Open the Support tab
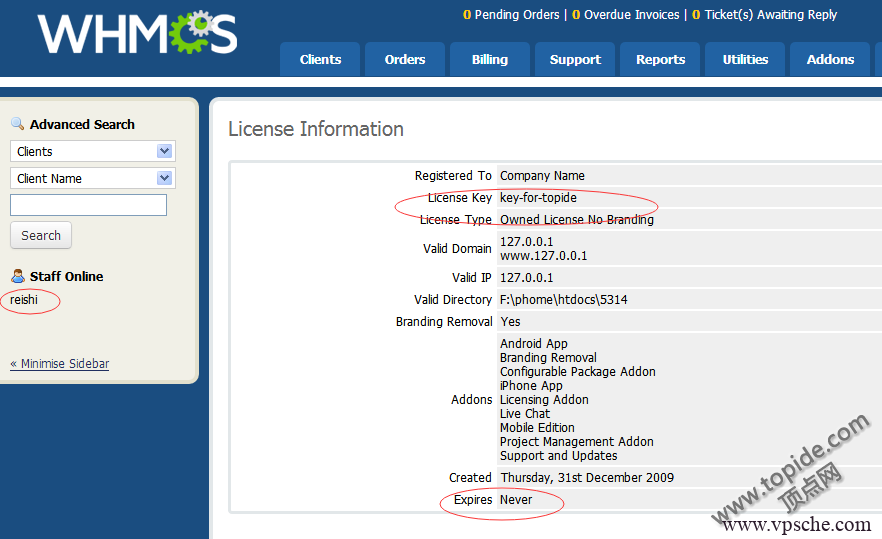Viewport: 882px width, 539px height. tap(575, 60)
